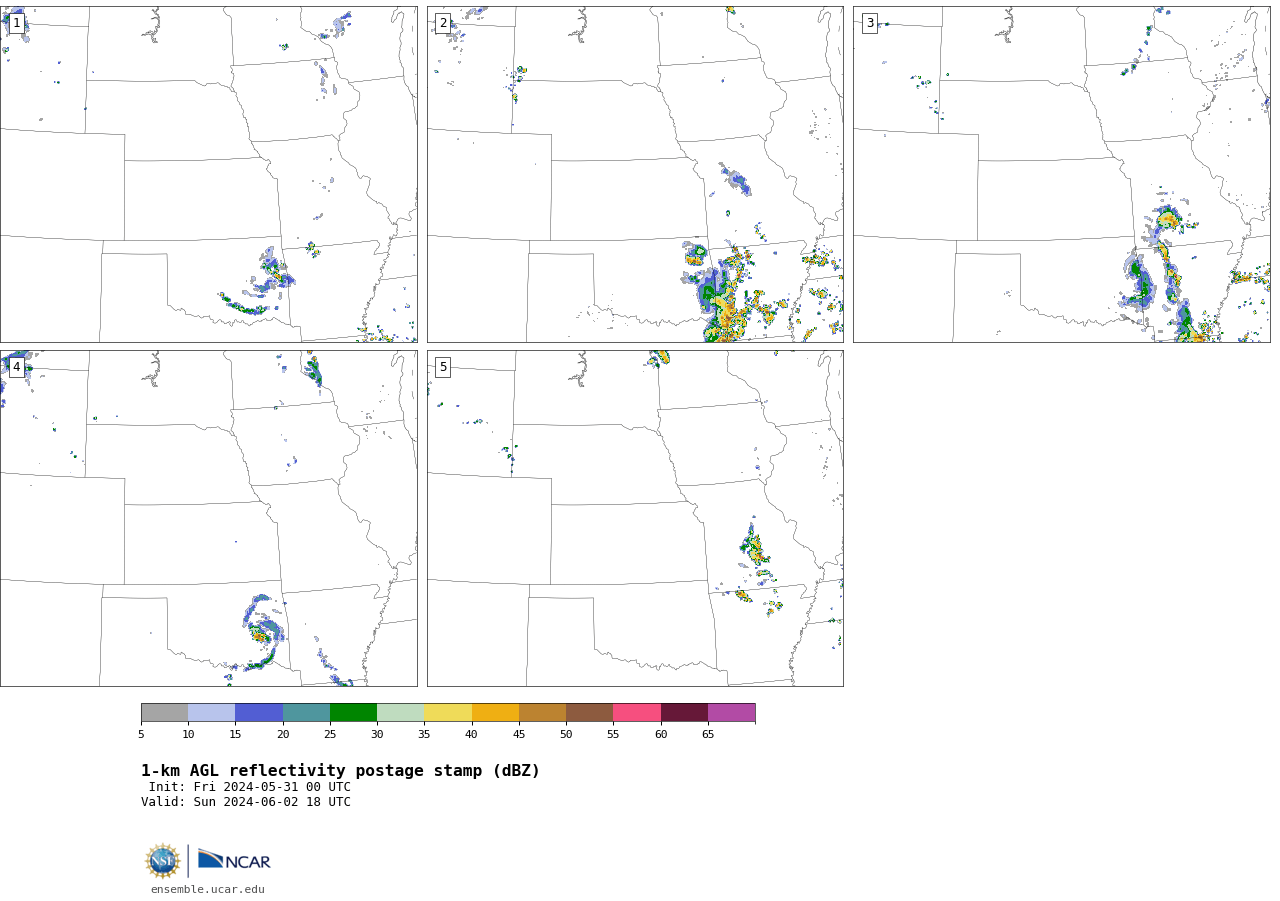Click the panel number label 5
This screenshot has width=1280, height=901.
pos(443,367)
